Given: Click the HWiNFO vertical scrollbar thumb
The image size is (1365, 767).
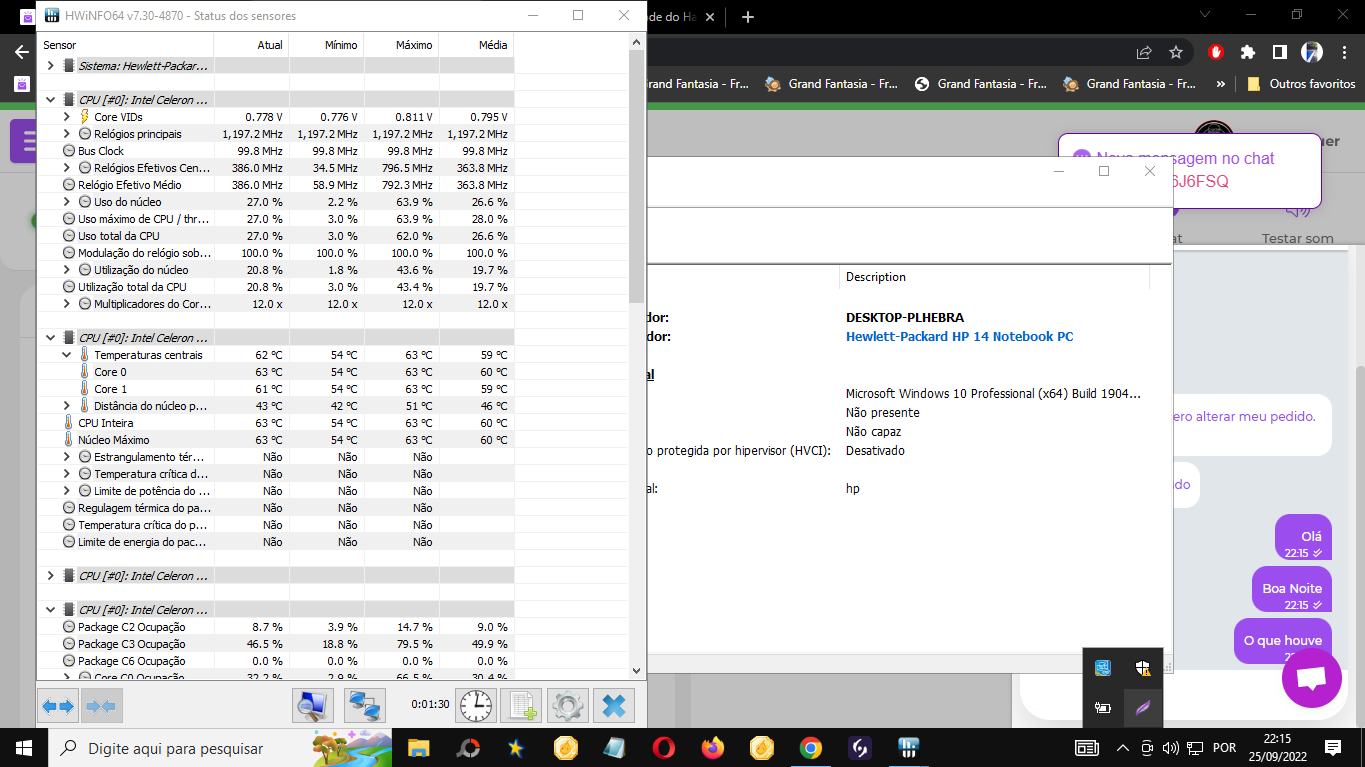Looking at the screenshot, I should point(637,178).
